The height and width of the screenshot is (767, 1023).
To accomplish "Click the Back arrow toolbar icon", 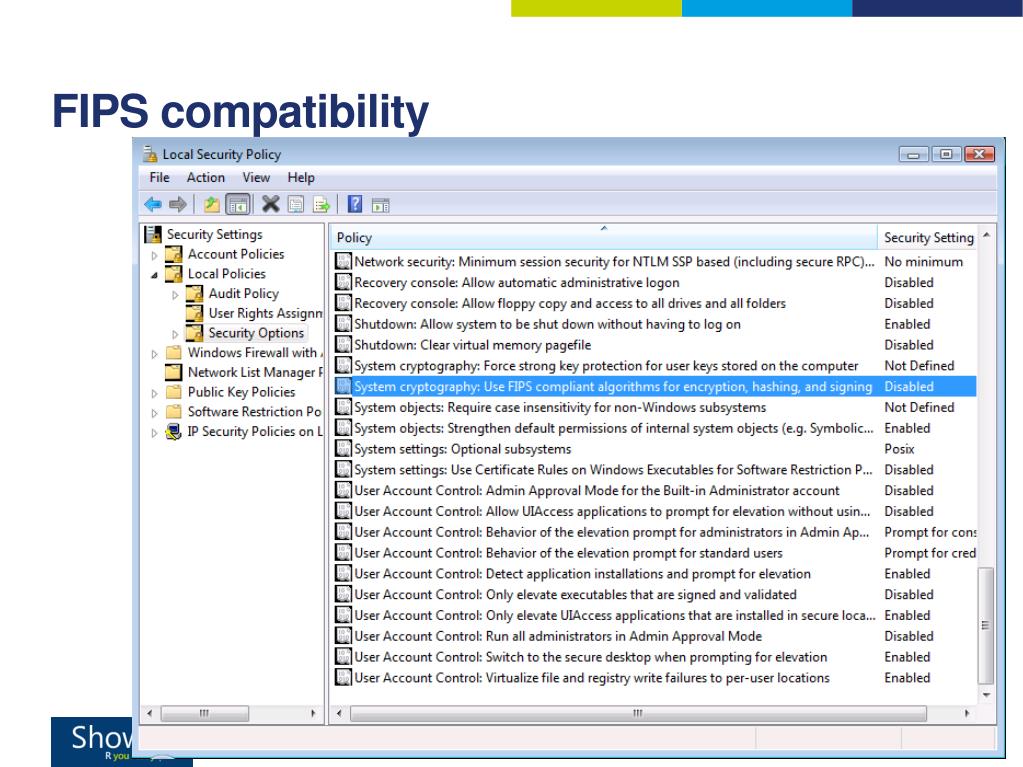I will [153, 205].
